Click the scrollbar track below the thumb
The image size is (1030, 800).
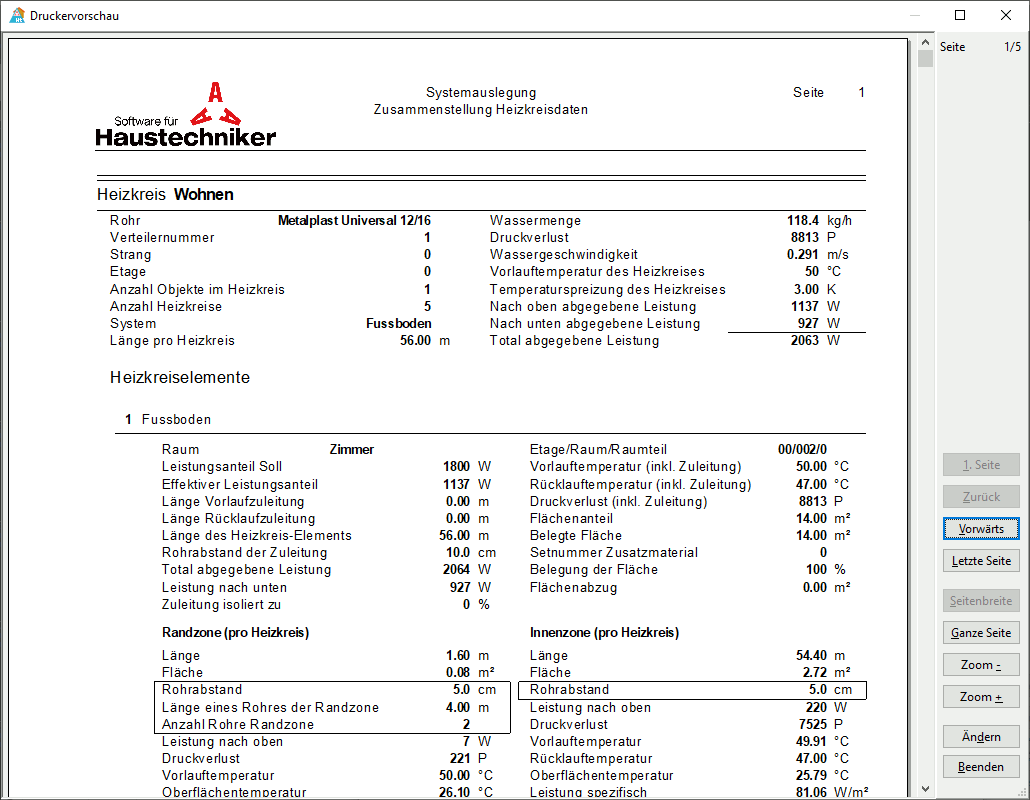[x=925, y=400]
